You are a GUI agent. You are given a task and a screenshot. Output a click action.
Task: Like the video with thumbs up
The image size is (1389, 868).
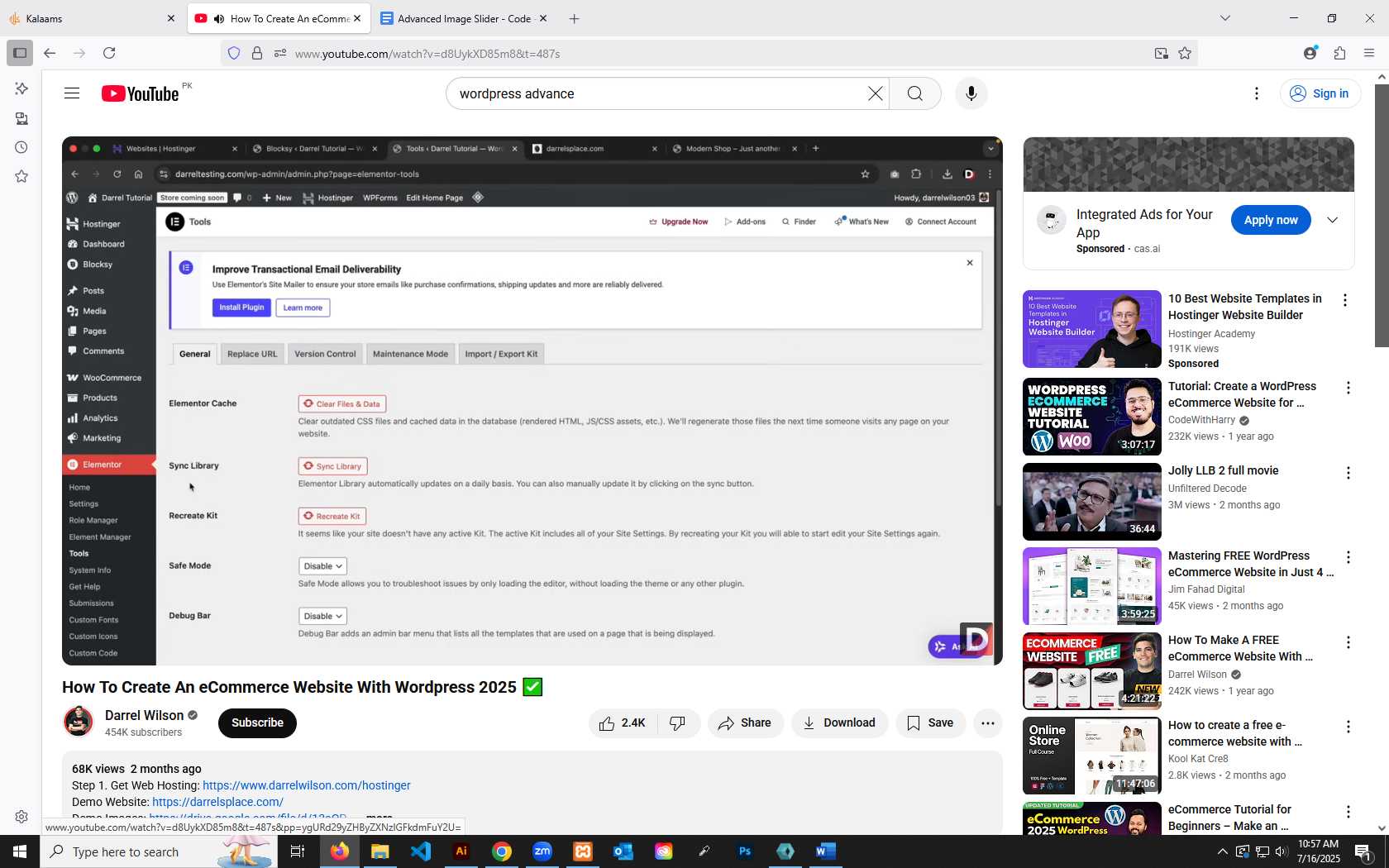pos(623,723)
